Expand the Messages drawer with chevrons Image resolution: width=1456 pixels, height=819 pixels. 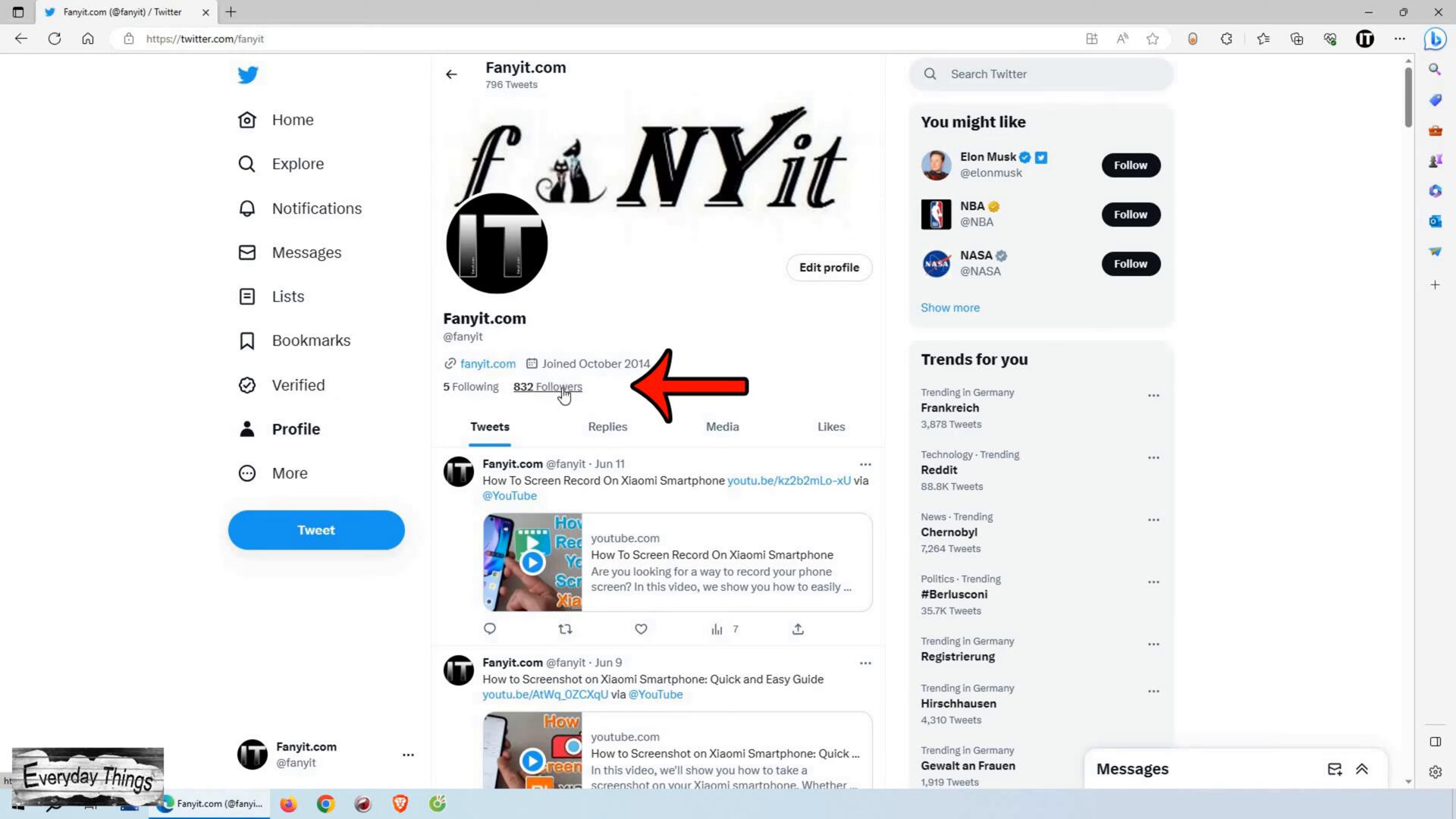point(1362,769)
